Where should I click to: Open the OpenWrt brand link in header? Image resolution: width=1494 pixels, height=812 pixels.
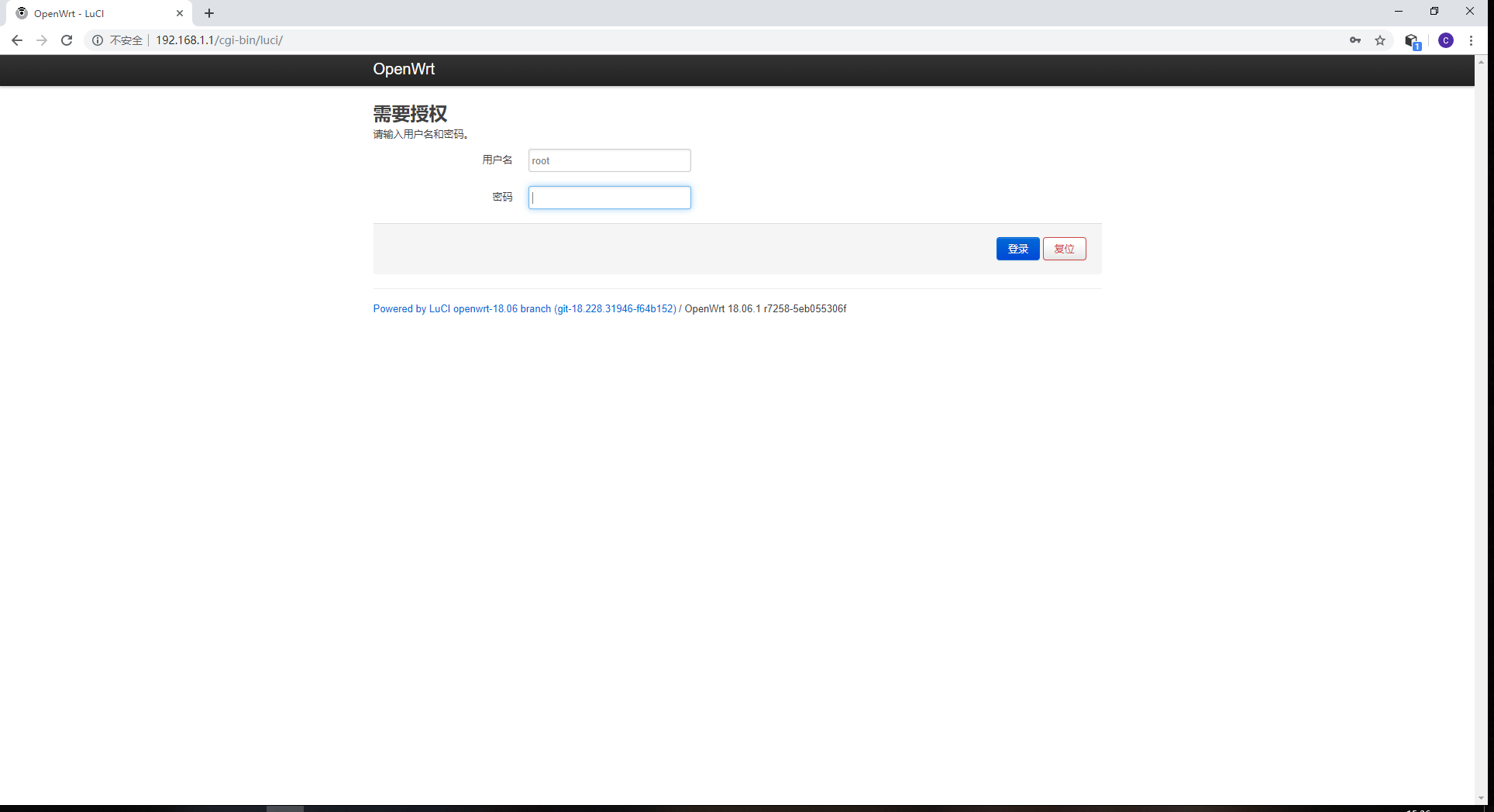click(x=404, y=69)
